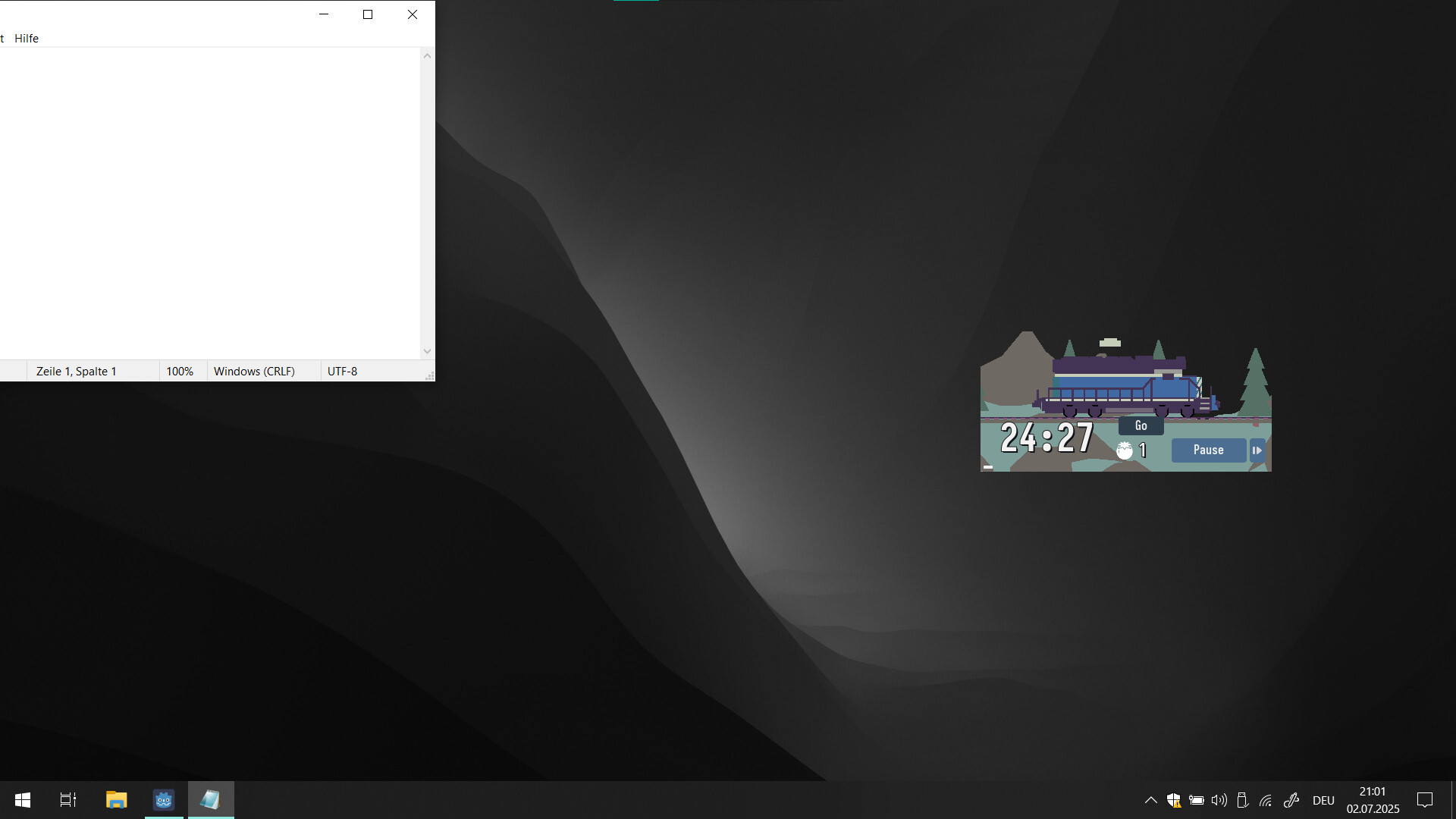Open the Action Center notification icon

(x=1425, y=800)
